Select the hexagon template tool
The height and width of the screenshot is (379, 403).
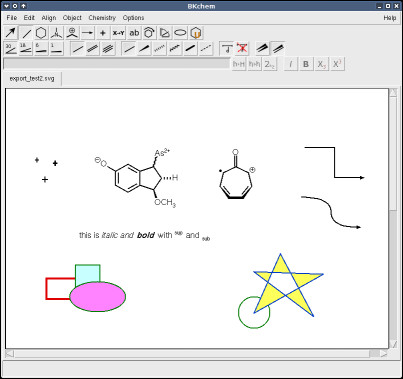pos(41,33)
